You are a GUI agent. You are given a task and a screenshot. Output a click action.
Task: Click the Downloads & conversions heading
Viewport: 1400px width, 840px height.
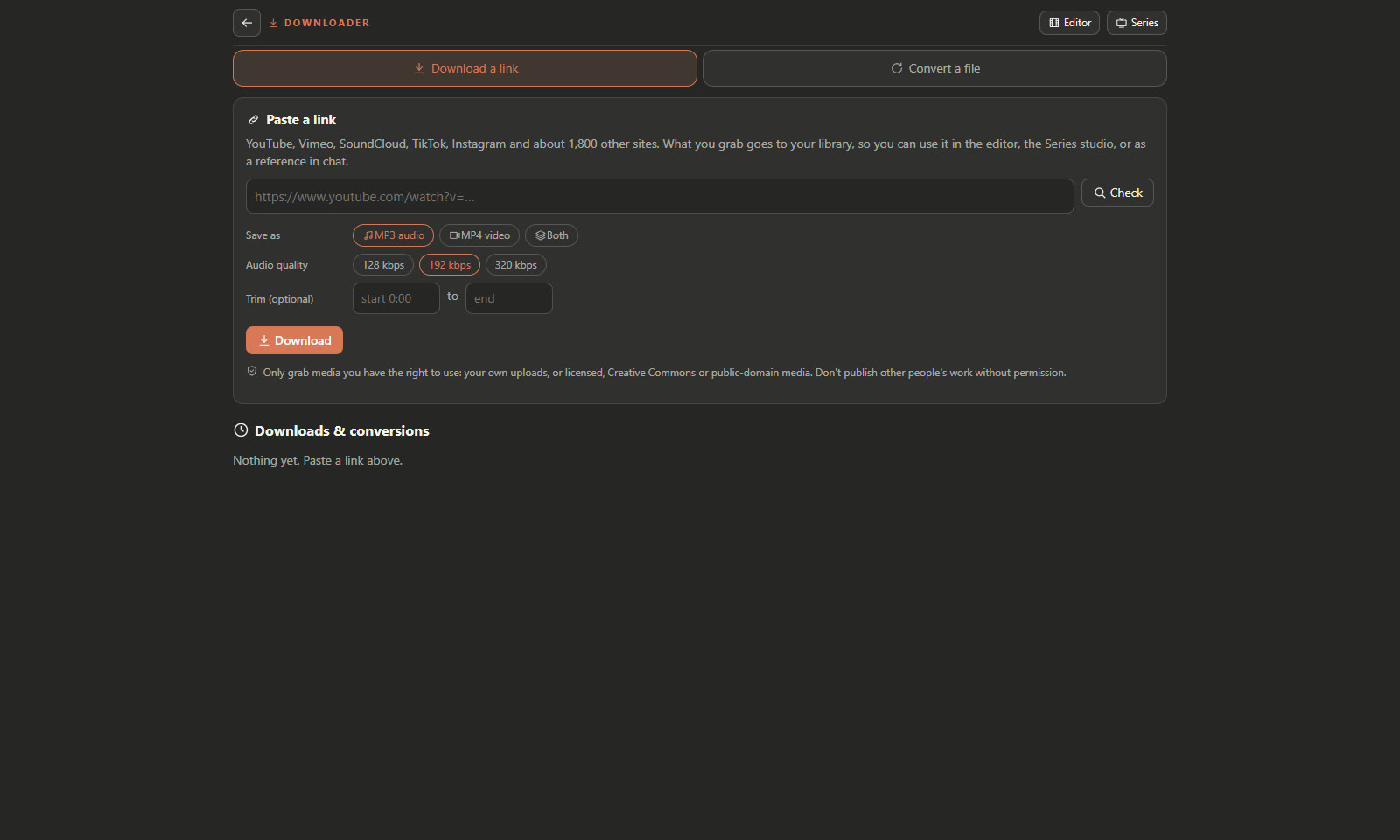(342, 431)
